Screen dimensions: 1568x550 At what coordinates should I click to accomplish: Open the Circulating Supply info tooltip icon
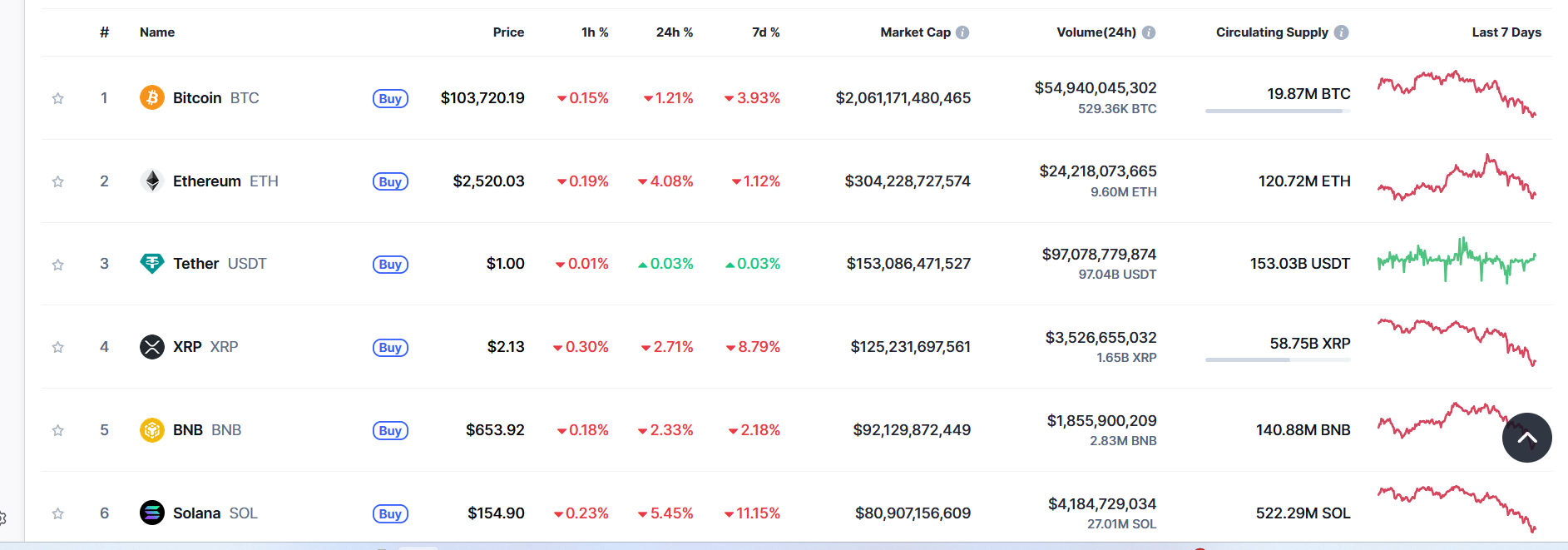1342,32
